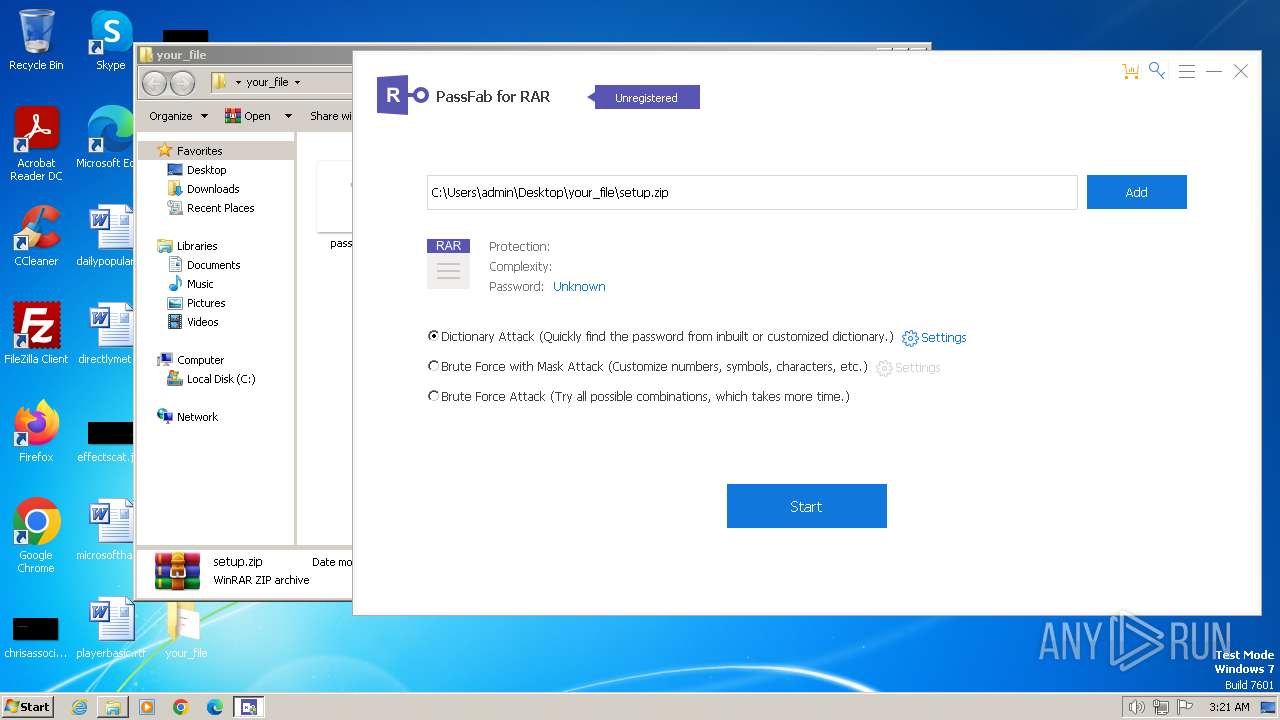Open Microsoft Edge from taskbar
Image resolution: width=1280 pixels, height=720 pixels.
tap(215, 707)
